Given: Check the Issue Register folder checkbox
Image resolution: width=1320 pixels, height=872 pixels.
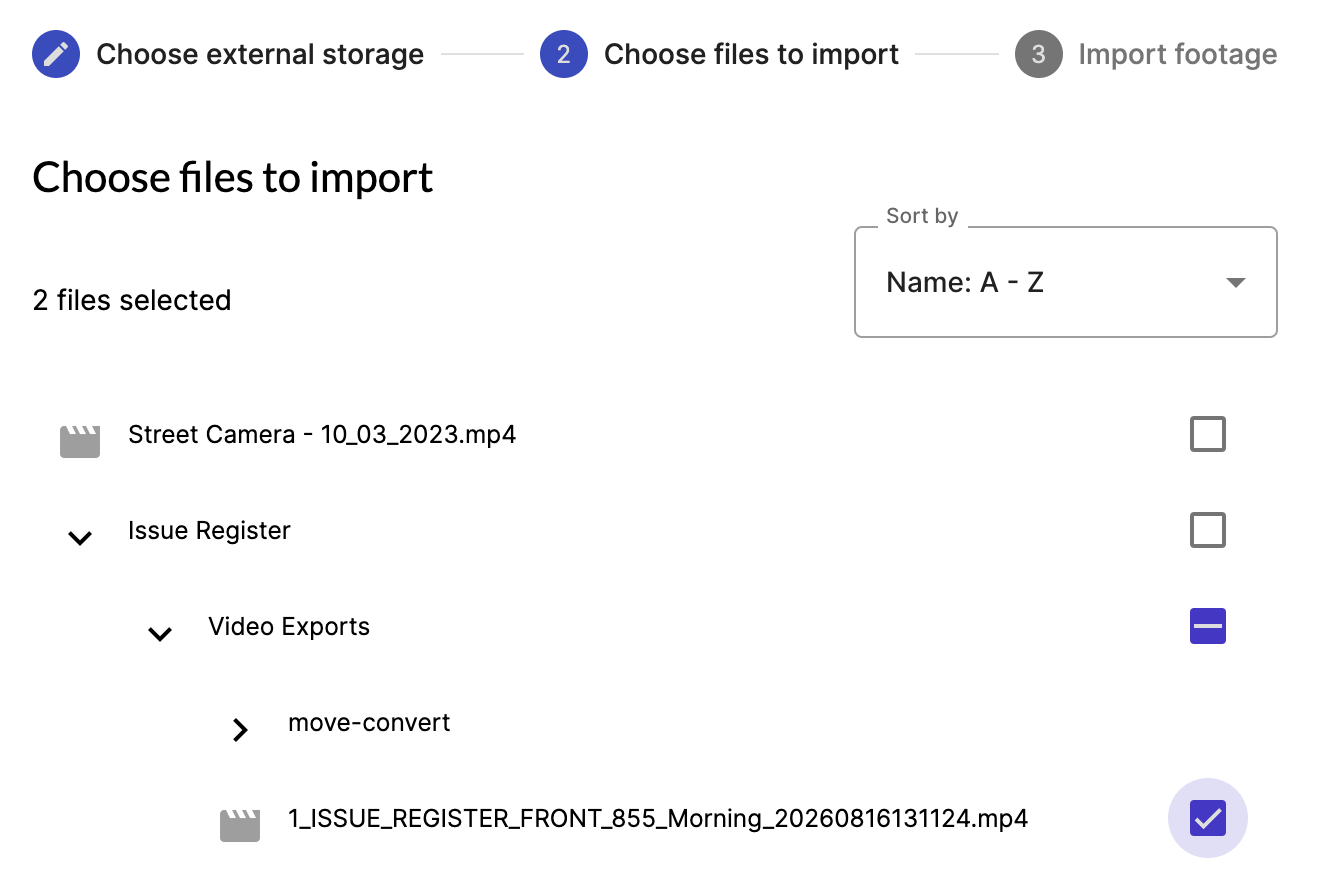Looking at the screenshot, I should click(1207, 530).
